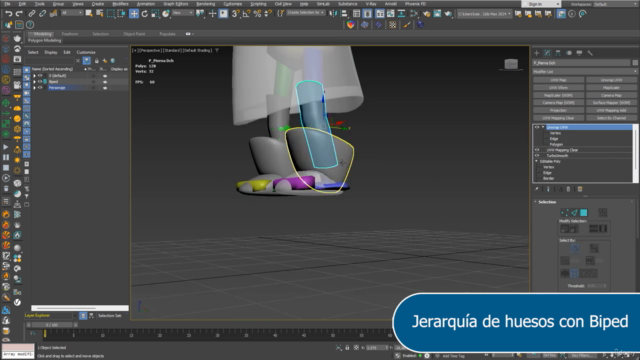Viewport: 640px width, 360px height.
Task: Switch to the Create command panel
Action: pyautogui.click(x=537, y=53)
